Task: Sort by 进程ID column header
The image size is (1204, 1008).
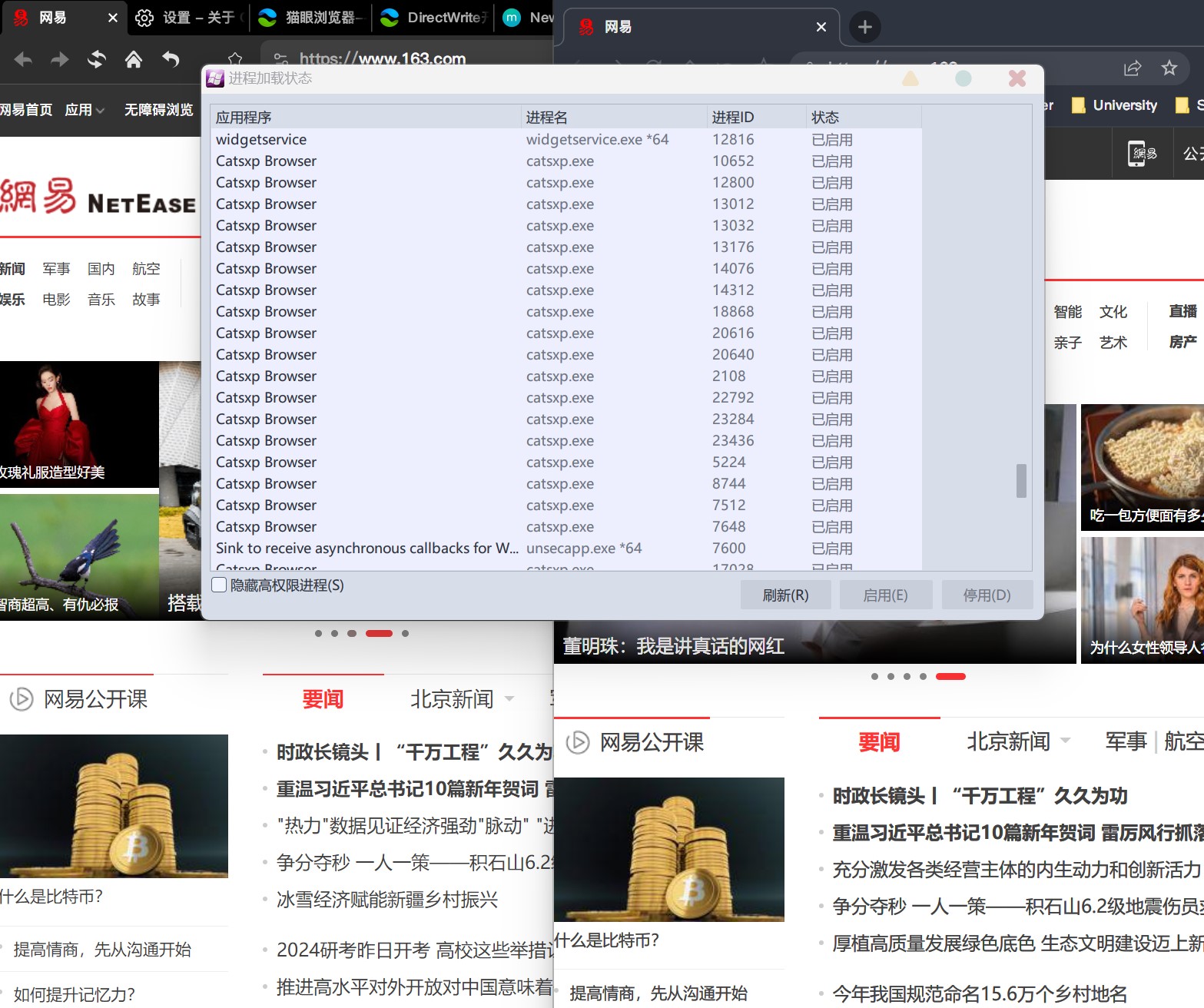Action: (757, 117)
